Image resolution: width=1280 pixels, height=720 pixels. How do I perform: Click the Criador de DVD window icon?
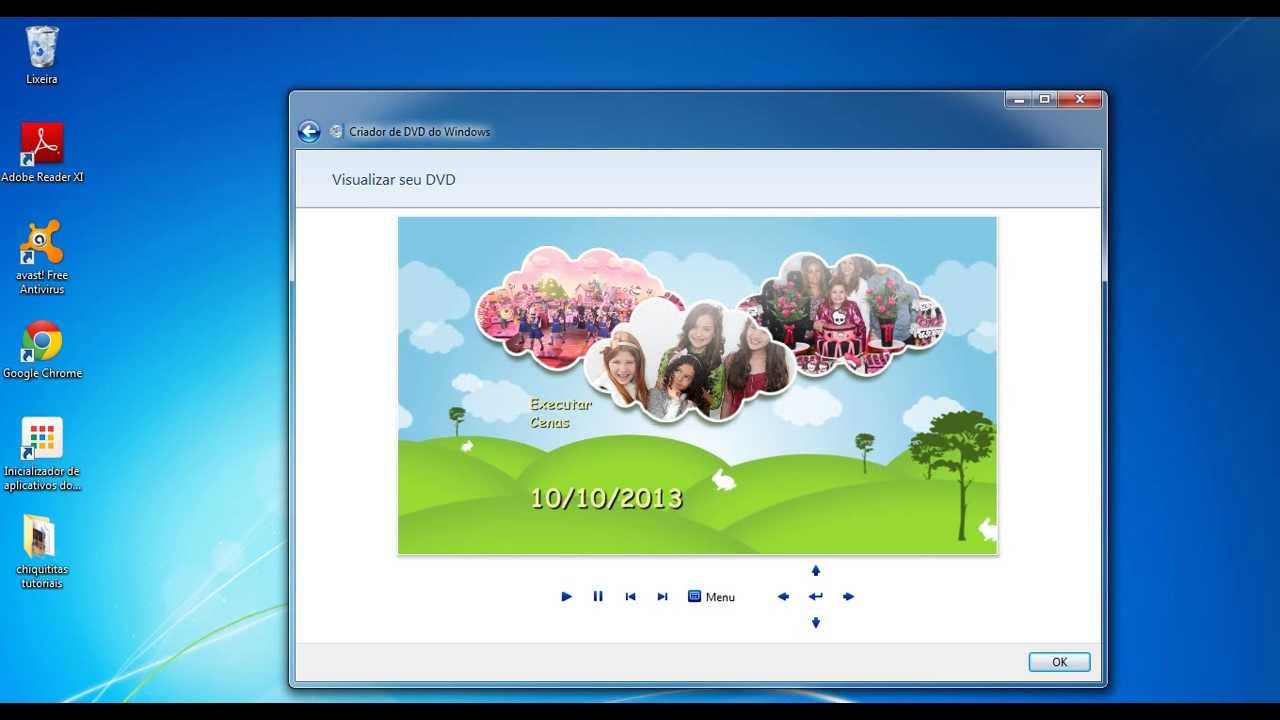point(336,132)
